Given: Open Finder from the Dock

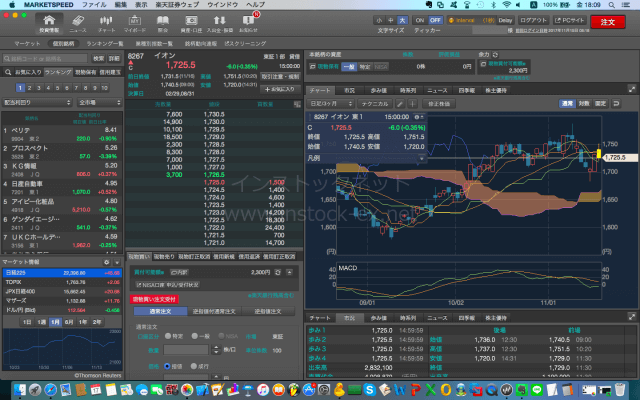Looking at the screenshot, I should (x=20, y=390).
